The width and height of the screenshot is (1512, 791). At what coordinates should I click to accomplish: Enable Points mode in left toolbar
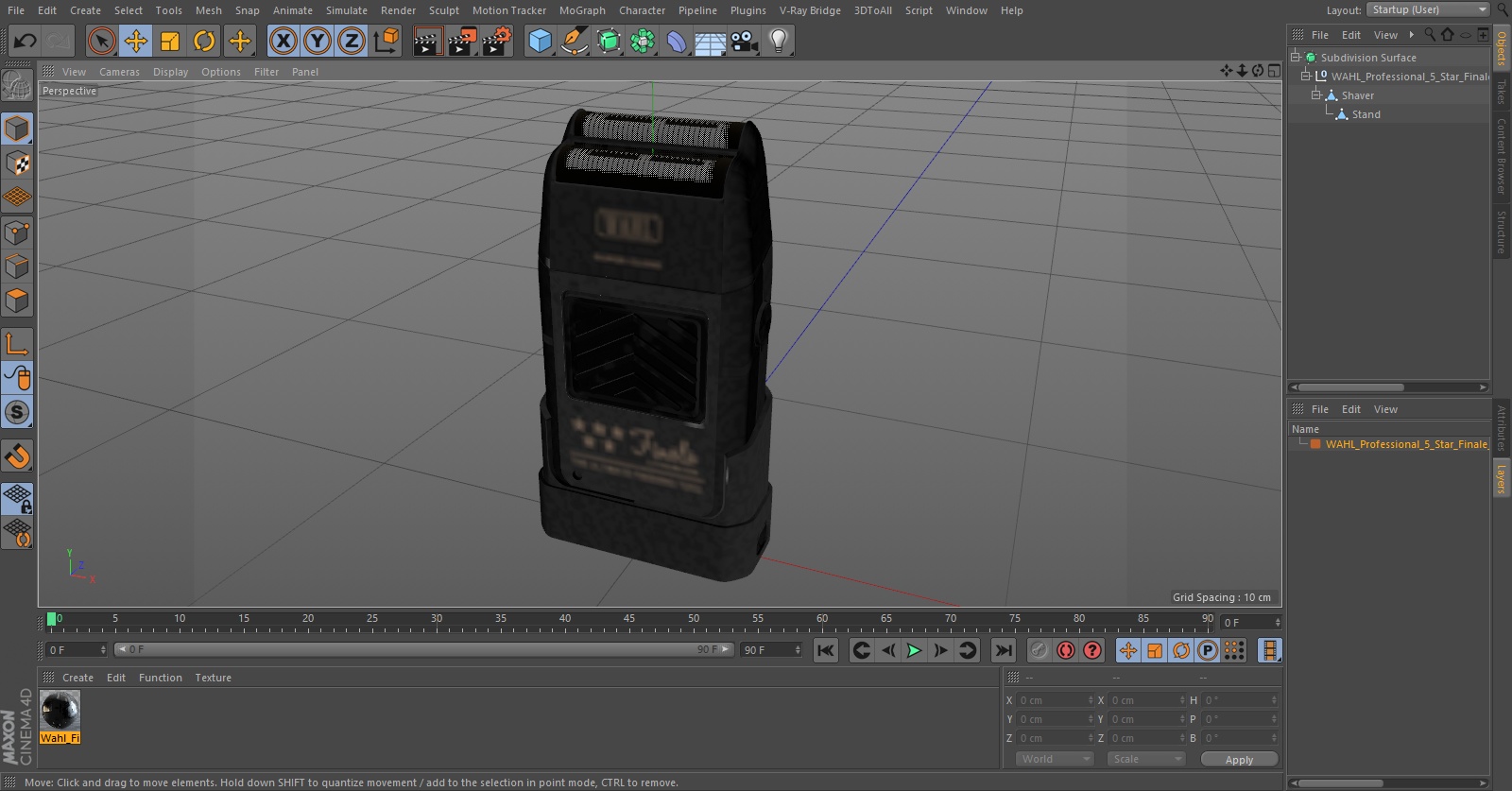click(17, 232)
